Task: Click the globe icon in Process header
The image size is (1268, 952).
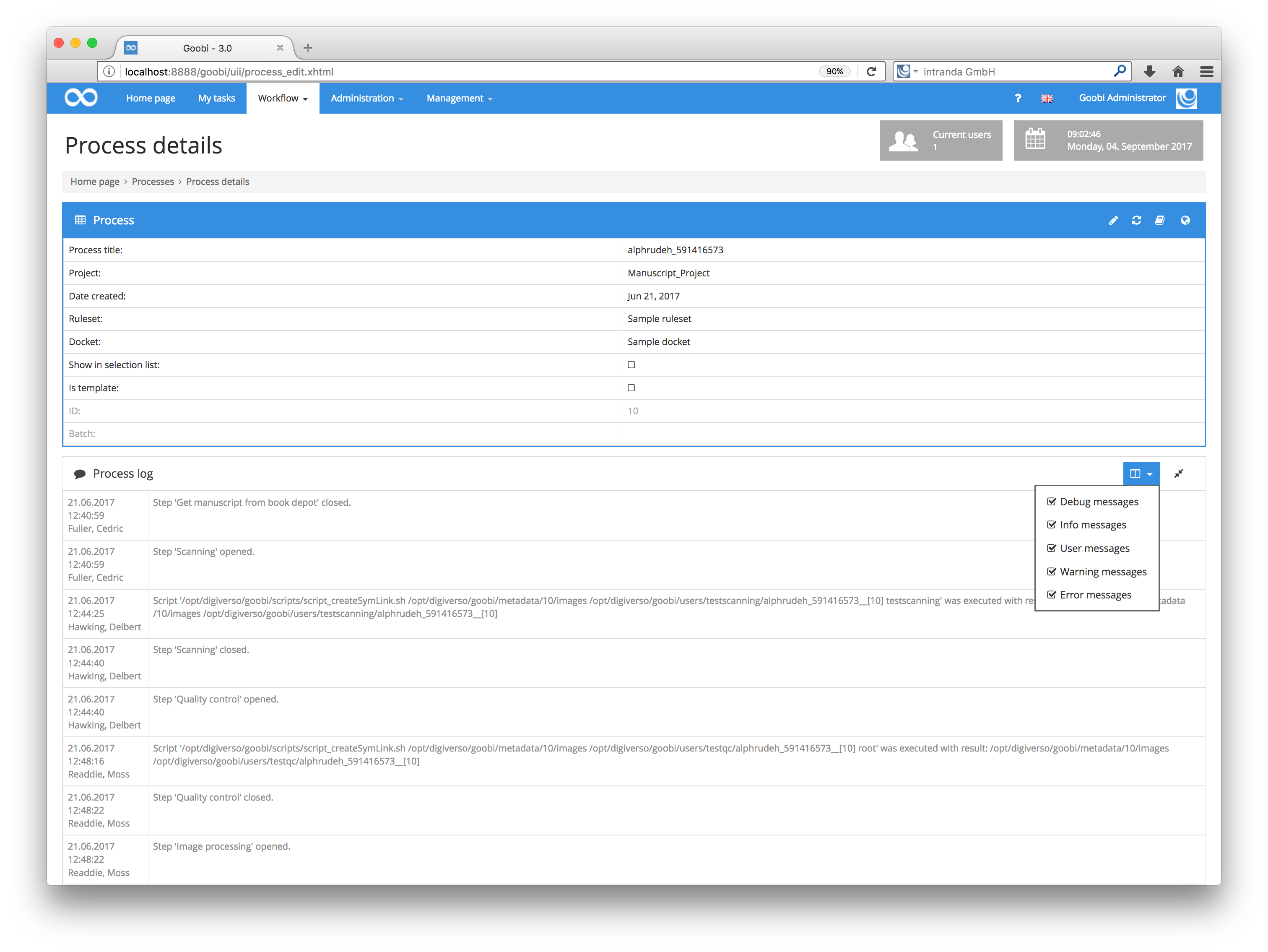Action: coord(1185,220)
